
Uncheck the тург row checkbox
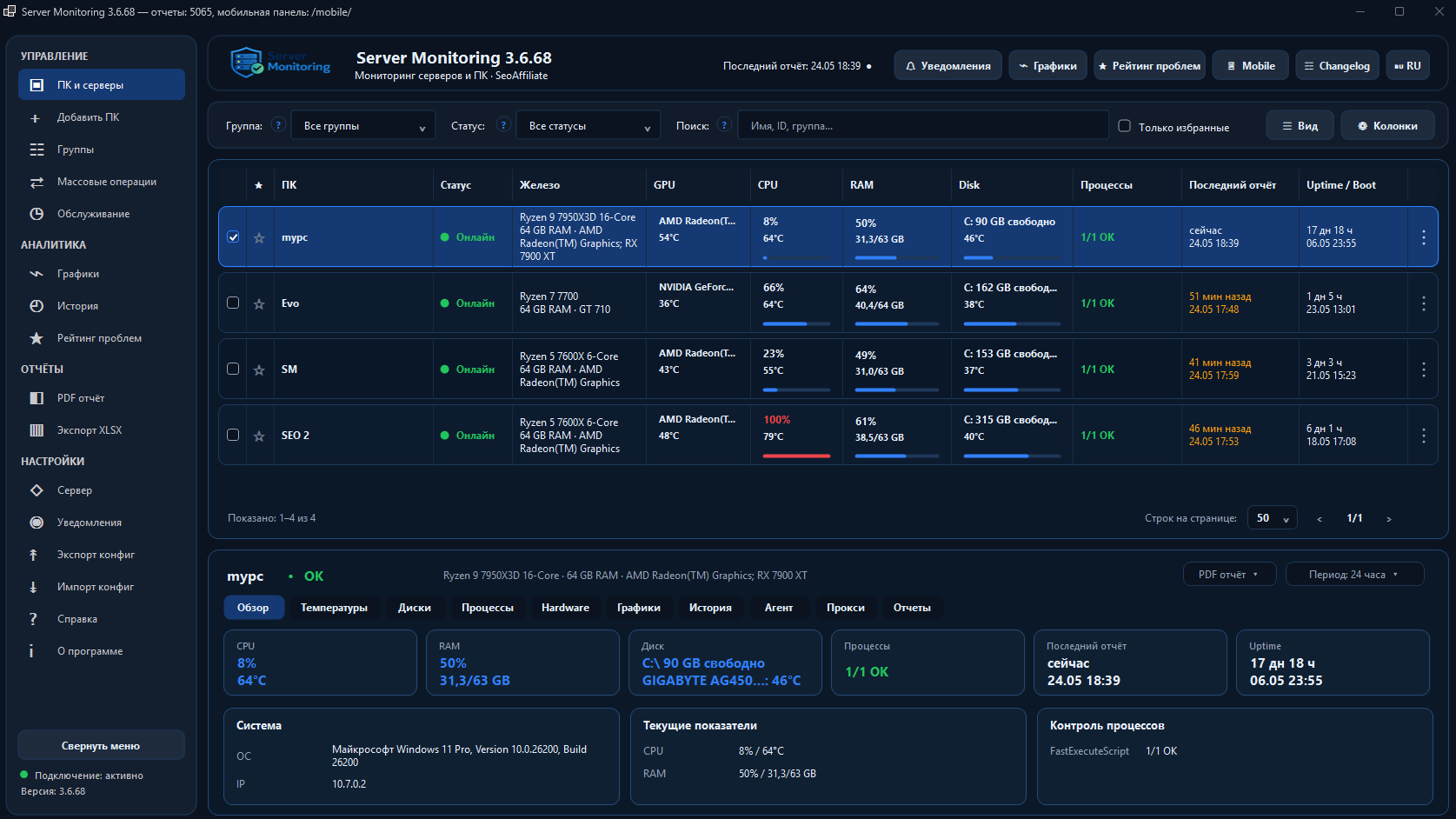pos(233,236)
